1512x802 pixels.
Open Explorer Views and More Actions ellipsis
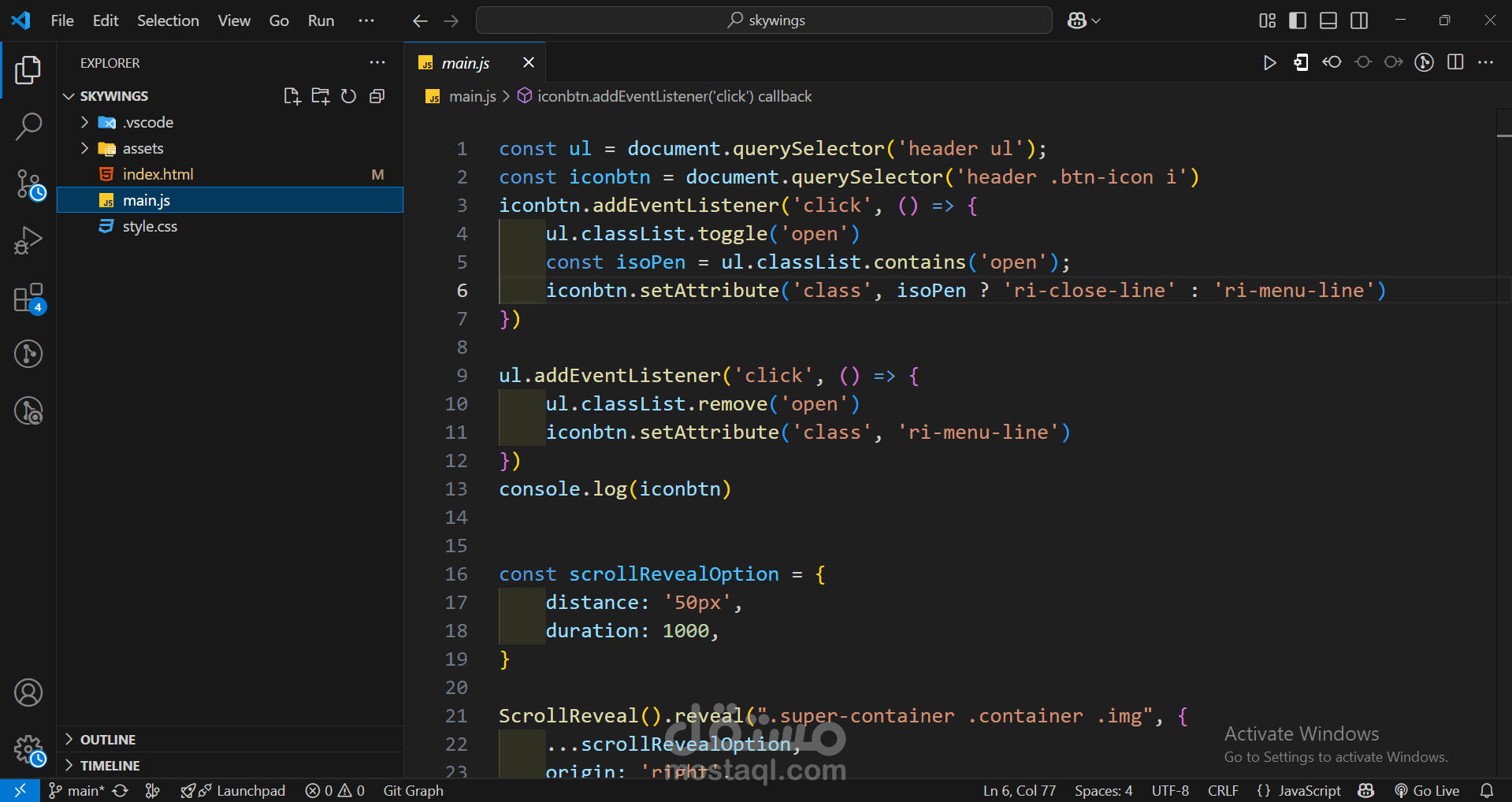tap(378, 62)
